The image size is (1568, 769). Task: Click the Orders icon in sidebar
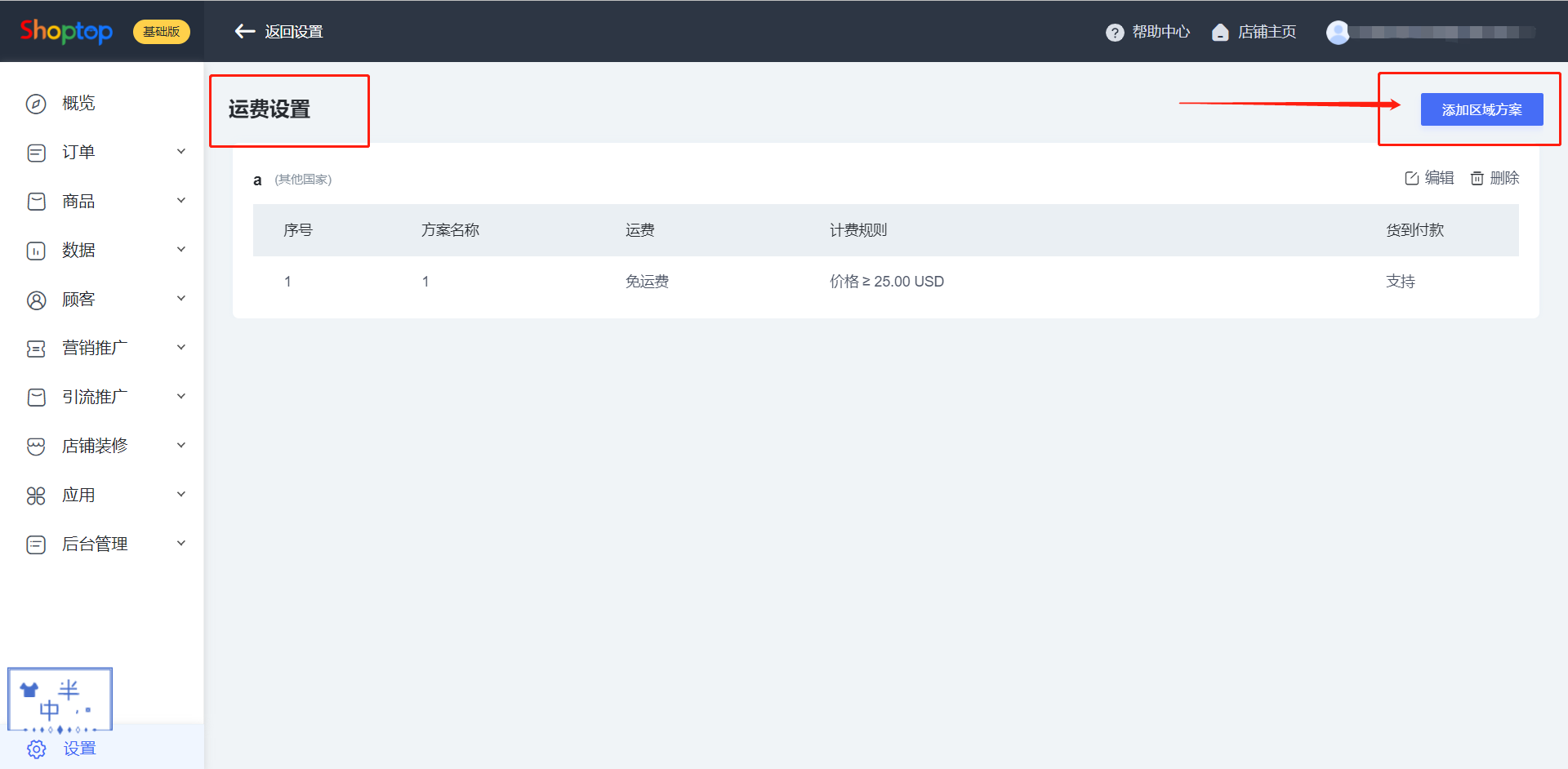coord(36,153)
